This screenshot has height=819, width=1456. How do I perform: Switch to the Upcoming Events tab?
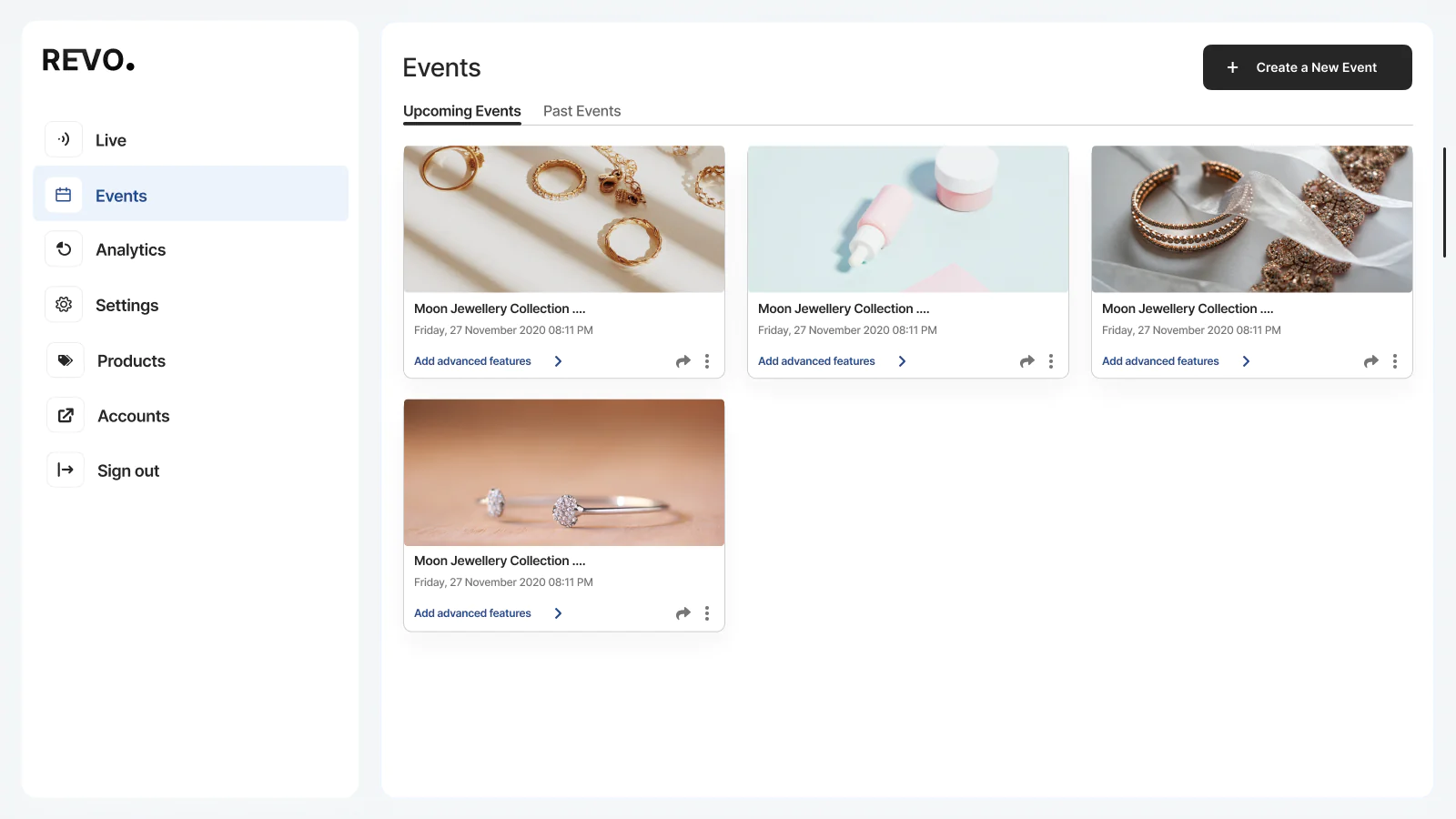coord(462,111)
